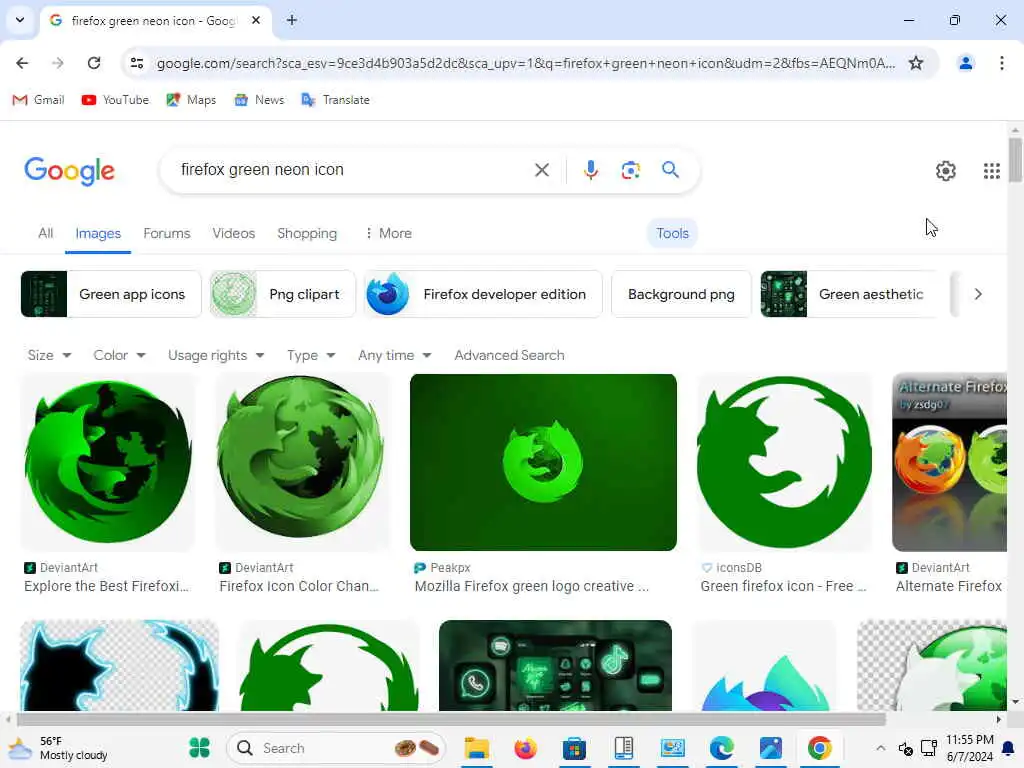Image resolution: width=1024 pixels, height=768 pixels.
Task: Open Peakpx Mozilla Firefox green logo image
Action: coord(543,462)
